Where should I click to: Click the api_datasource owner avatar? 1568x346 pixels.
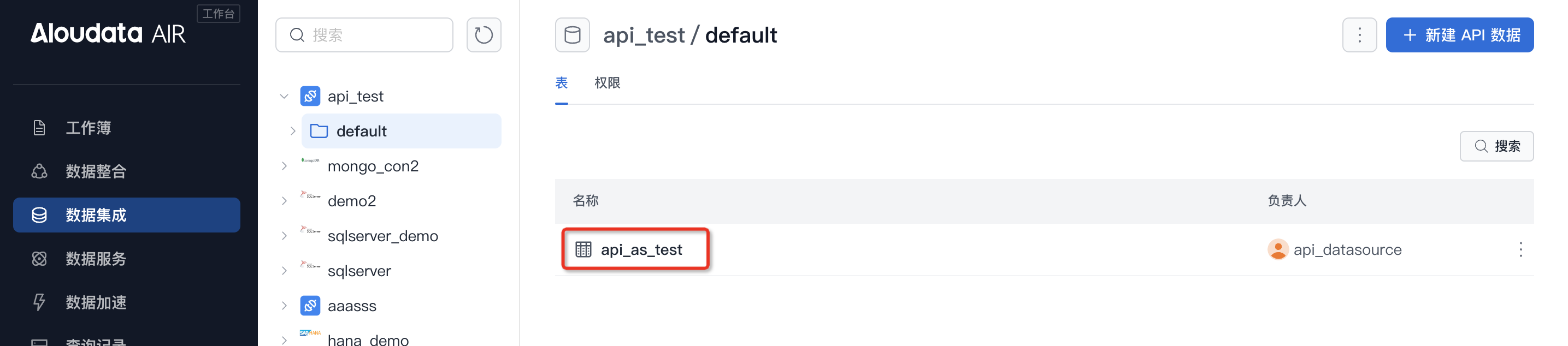coord(1277,249)
